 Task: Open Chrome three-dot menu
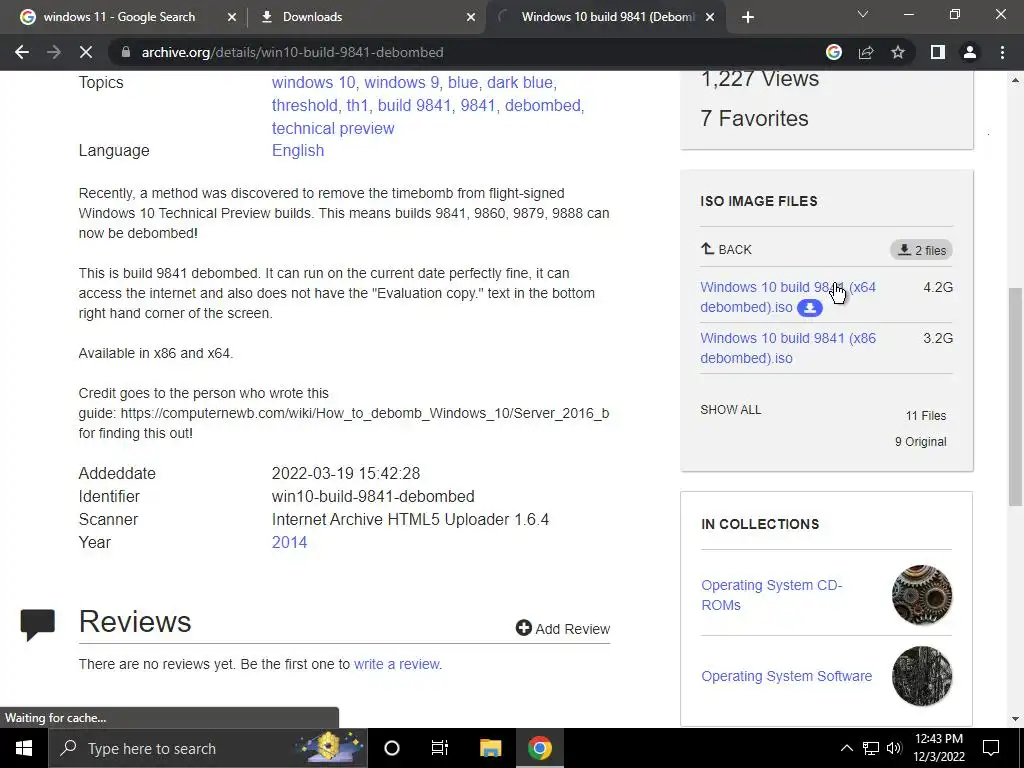pos(1002,52)
